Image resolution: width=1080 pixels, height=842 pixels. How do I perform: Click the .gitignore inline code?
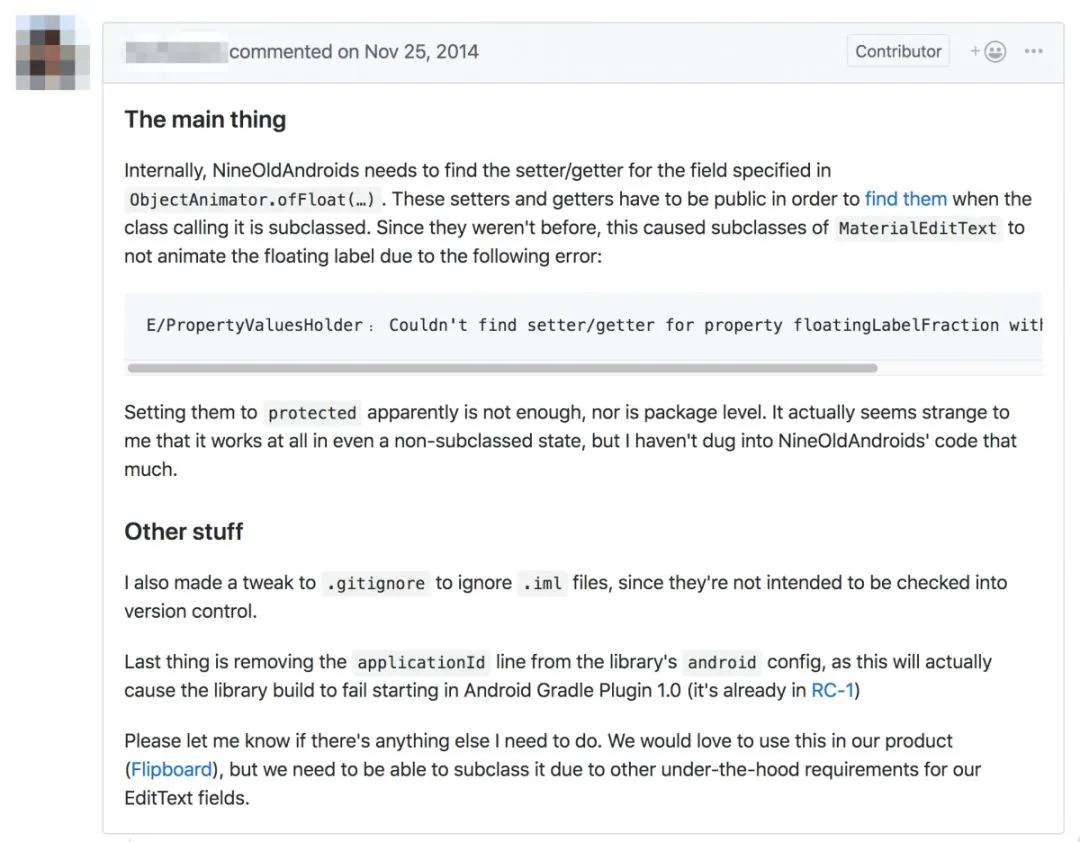tap(376, 584)
